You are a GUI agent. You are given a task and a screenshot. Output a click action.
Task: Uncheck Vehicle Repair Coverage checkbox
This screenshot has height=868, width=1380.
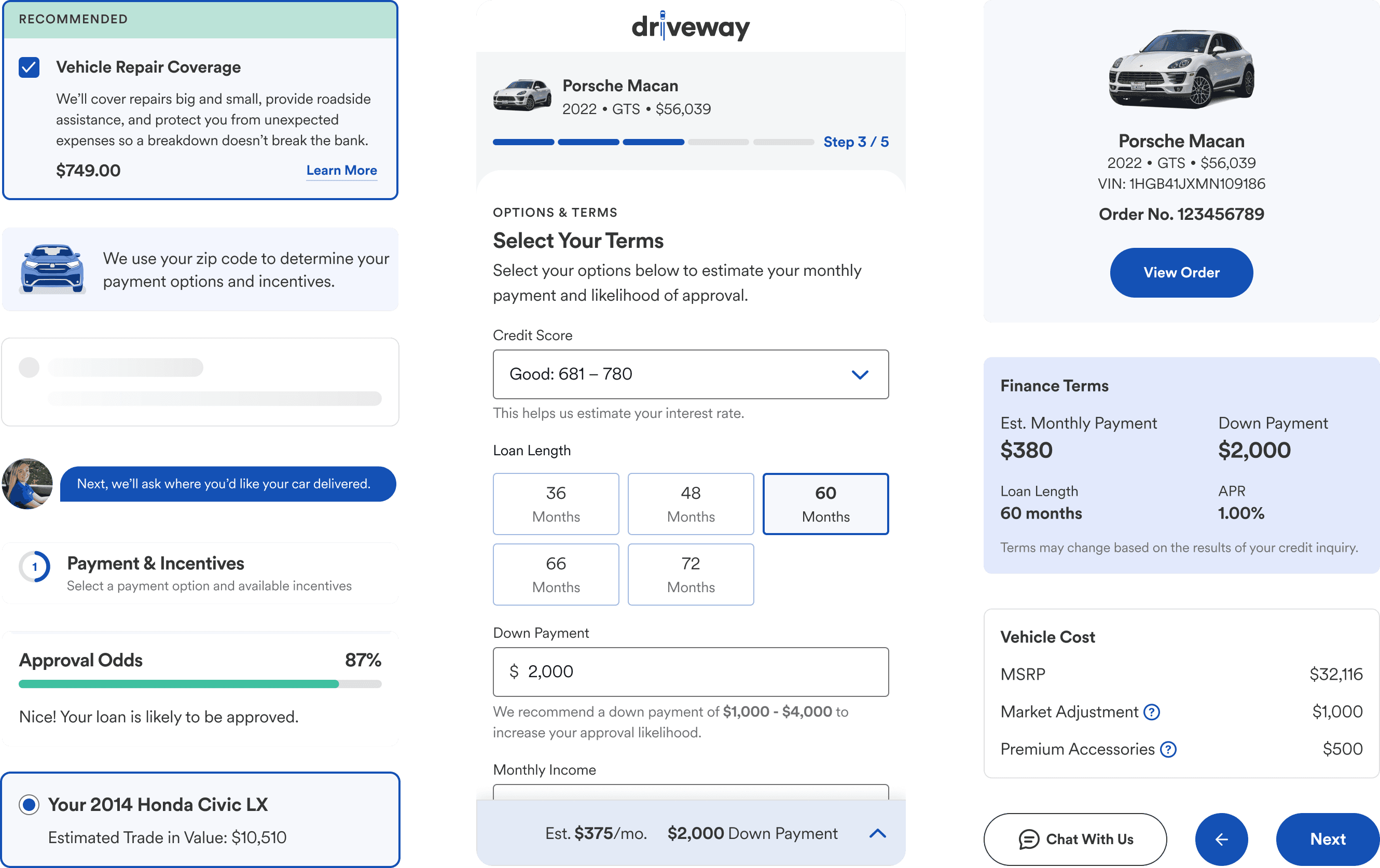click(x=29, y=67)
